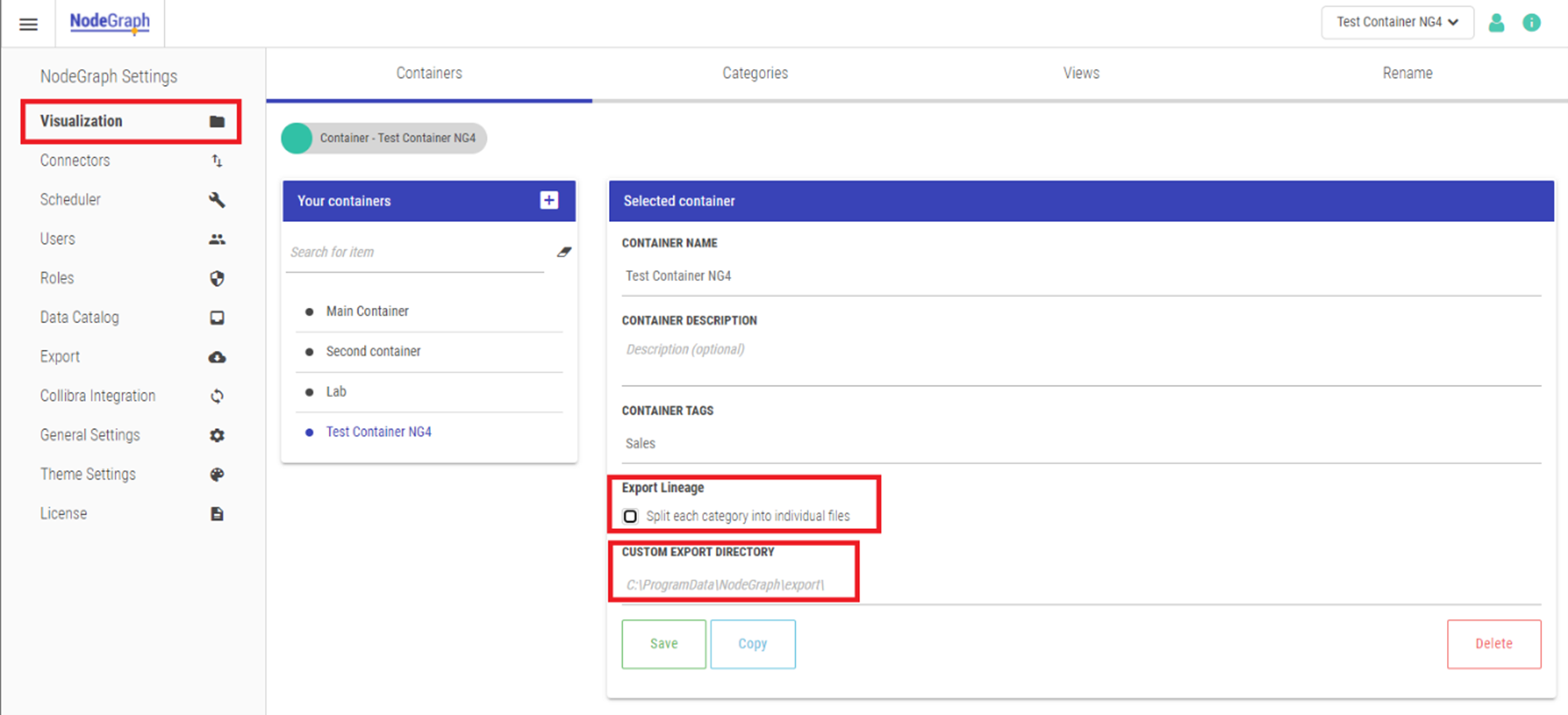Click the Scheduler wrench icon
The height and width of the screenshot is (715, 1568).
(x=217, y=200)
